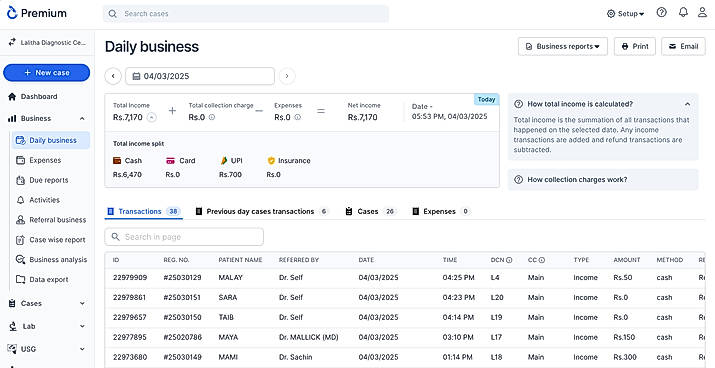The image size is (715, 368).
Task: Click info icon beside Total collection charge
Action: tap(212, 117)
